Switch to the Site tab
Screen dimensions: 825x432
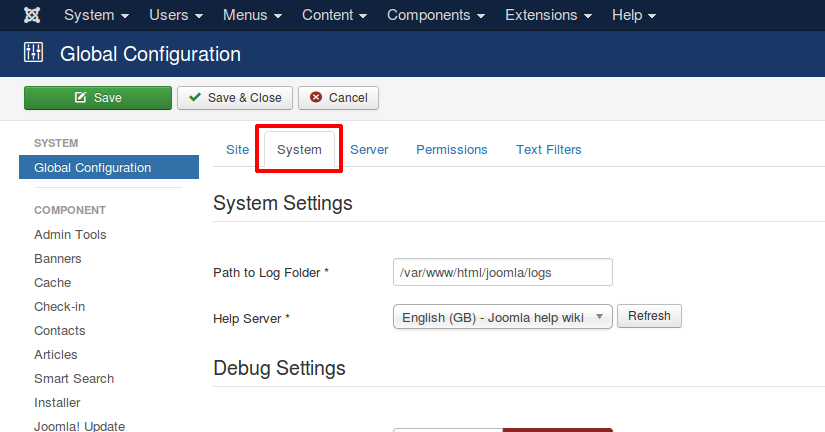[237, 150]
